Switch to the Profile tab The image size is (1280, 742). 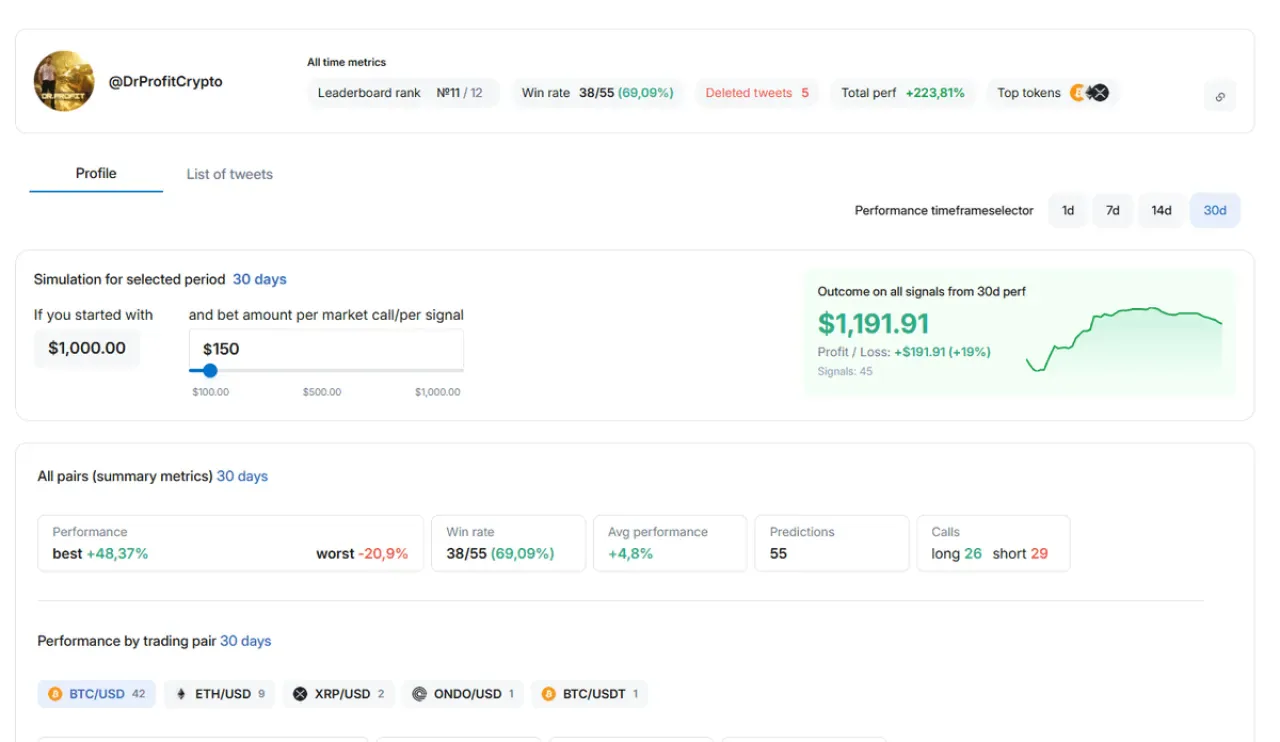tap(96, 174)
